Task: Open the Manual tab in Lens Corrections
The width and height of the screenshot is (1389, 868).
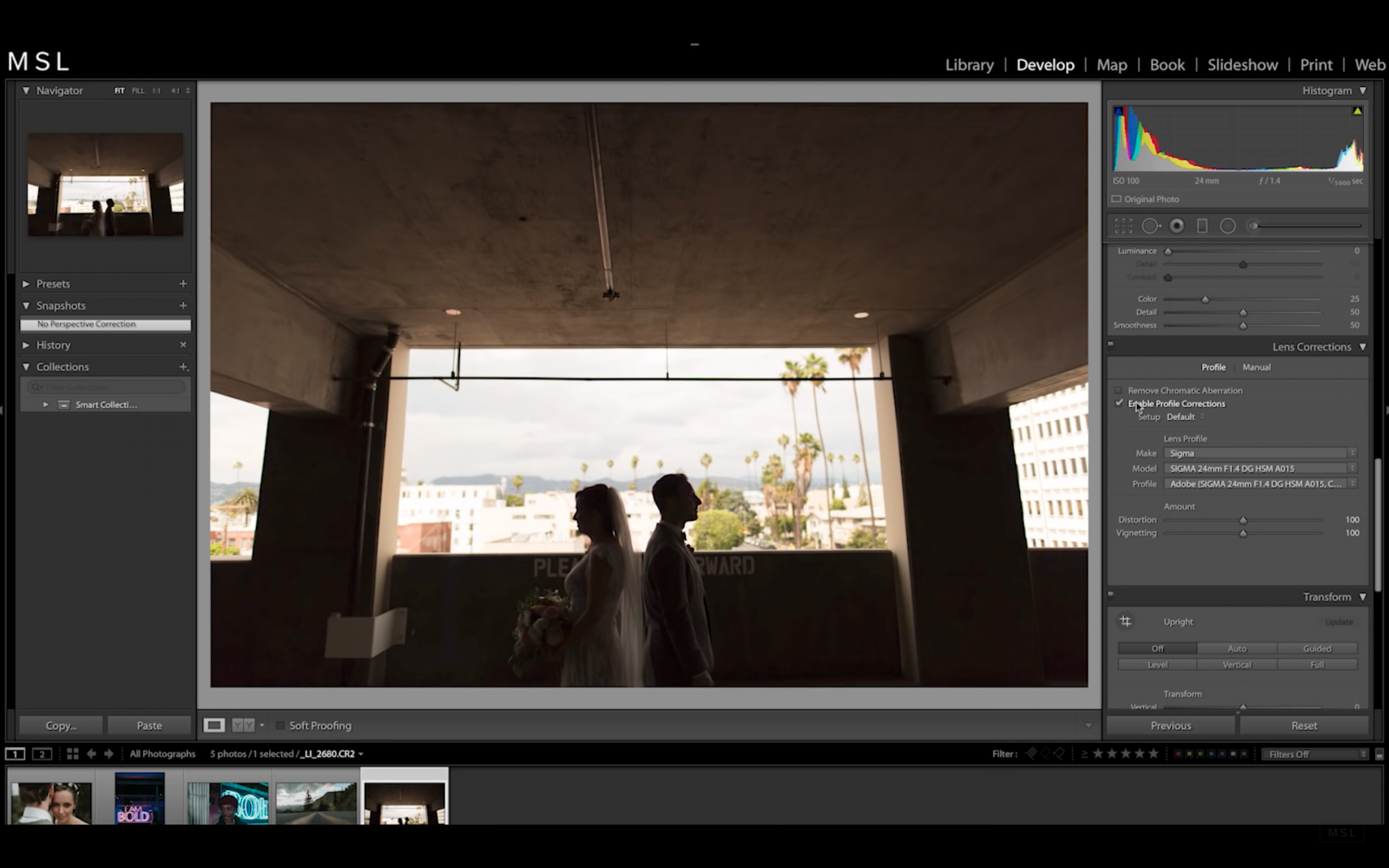Action: point(1255,366)
